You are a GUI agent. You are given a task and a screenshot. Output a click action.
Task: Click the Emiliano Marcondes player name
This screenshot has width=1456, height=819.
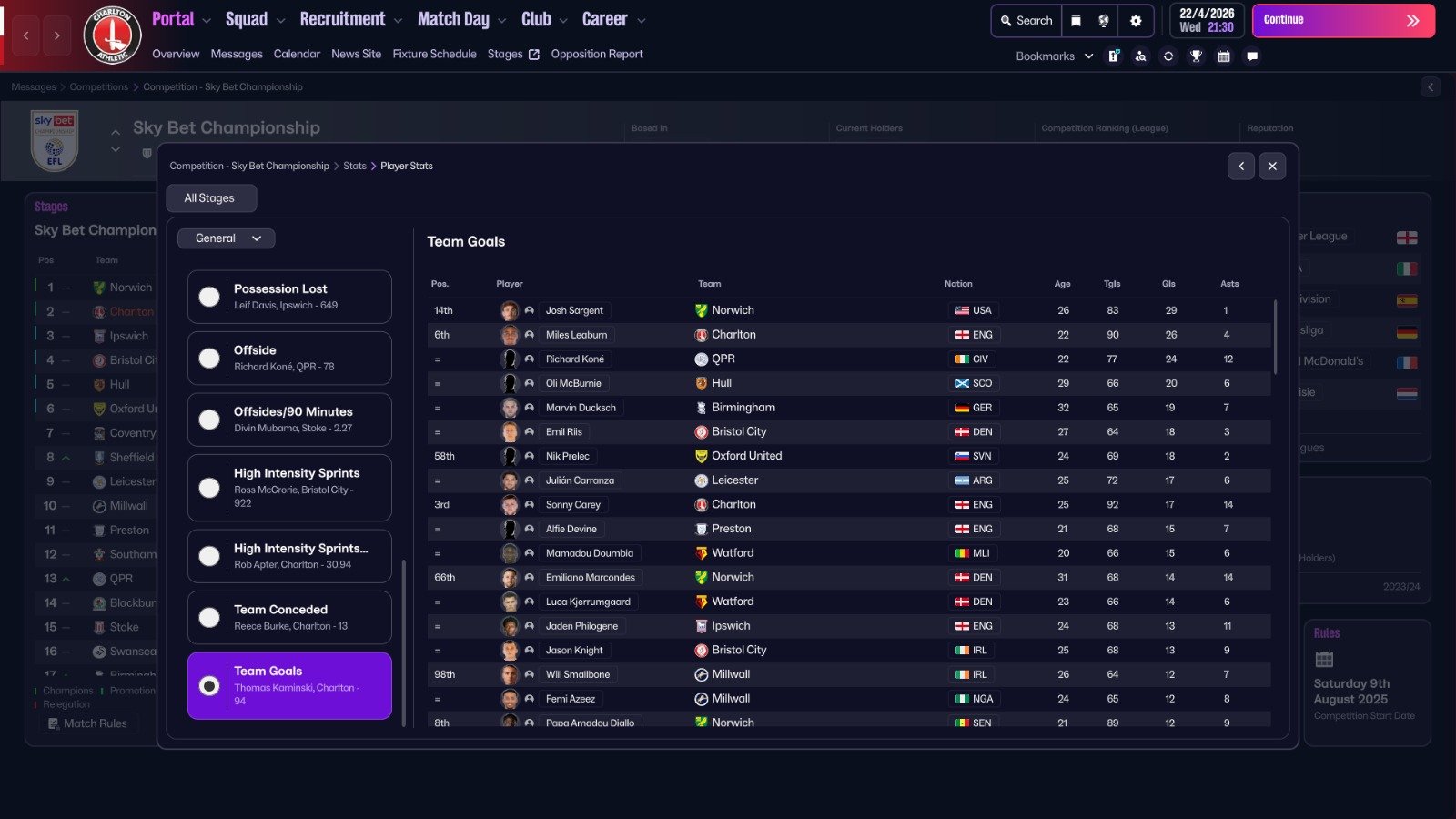click(x=591, y=578)
